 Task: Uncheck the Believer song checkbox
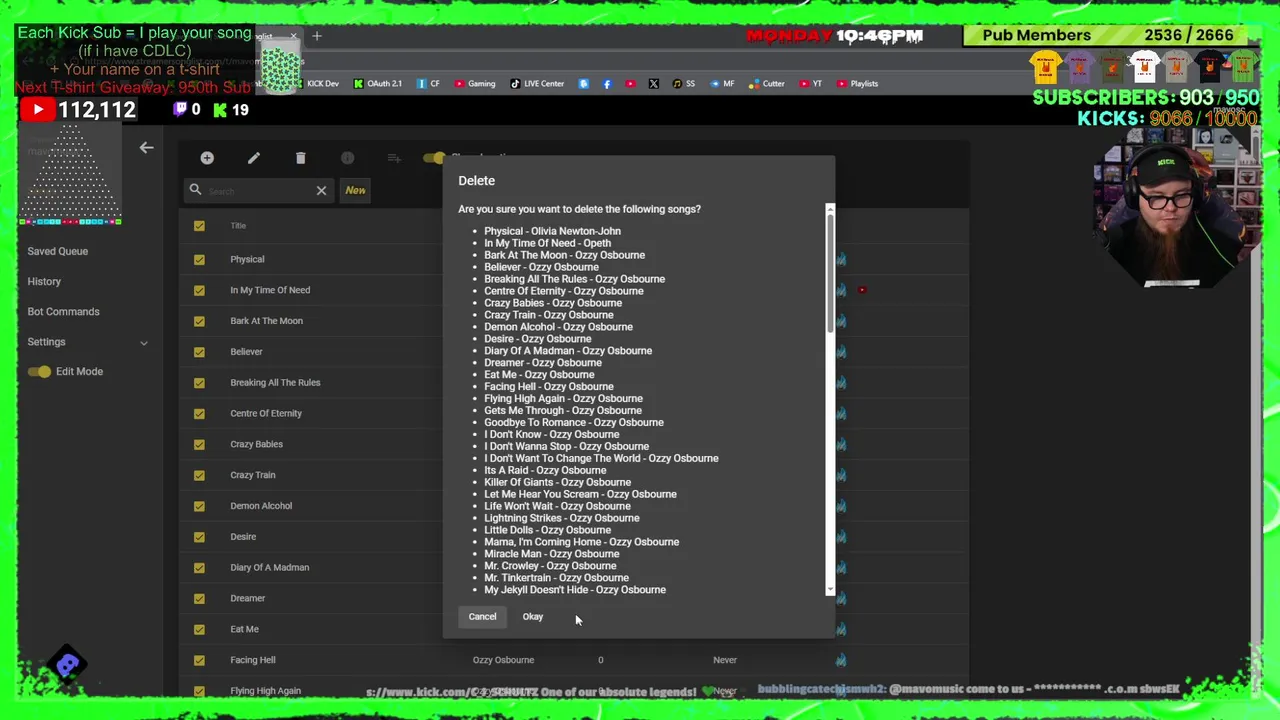pyautogui.click(x=199, y=352)
